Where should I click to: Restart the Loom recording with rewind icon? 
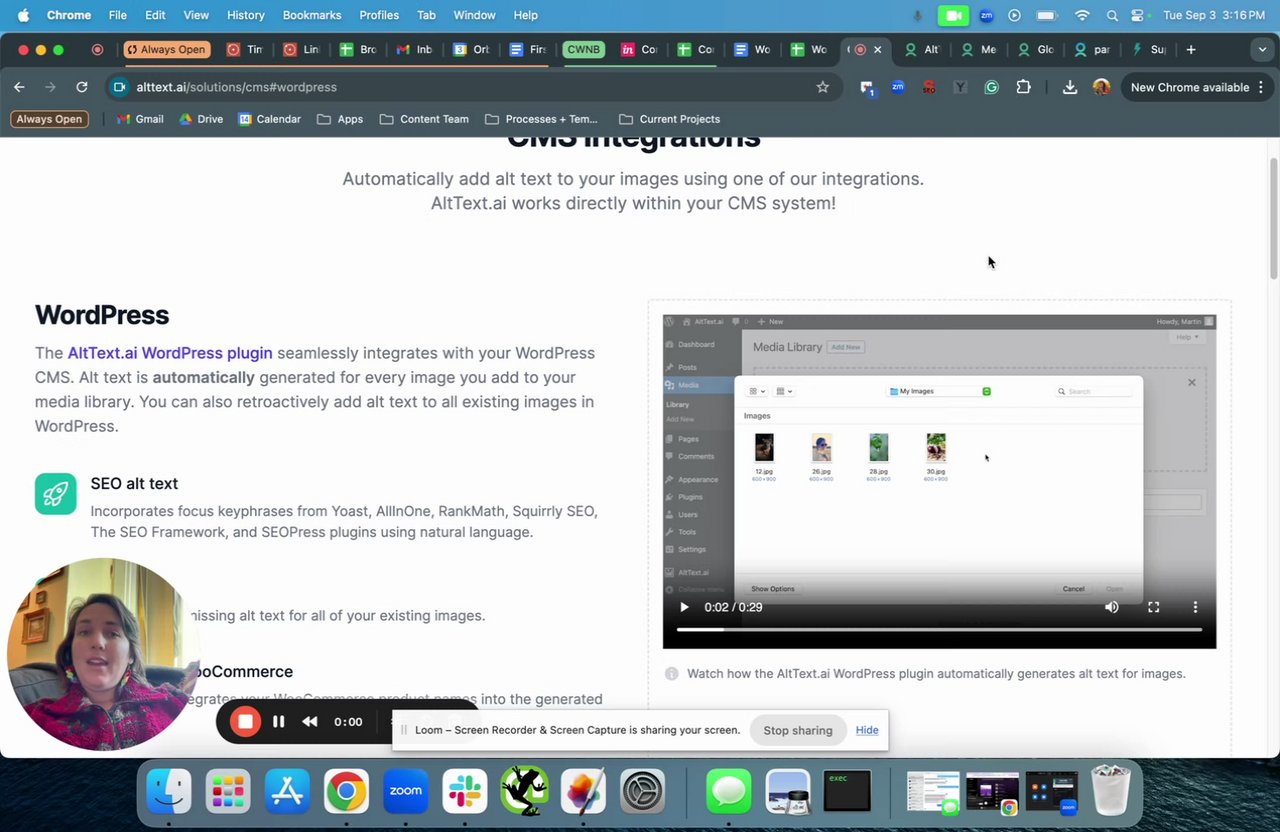pos(310,721)
